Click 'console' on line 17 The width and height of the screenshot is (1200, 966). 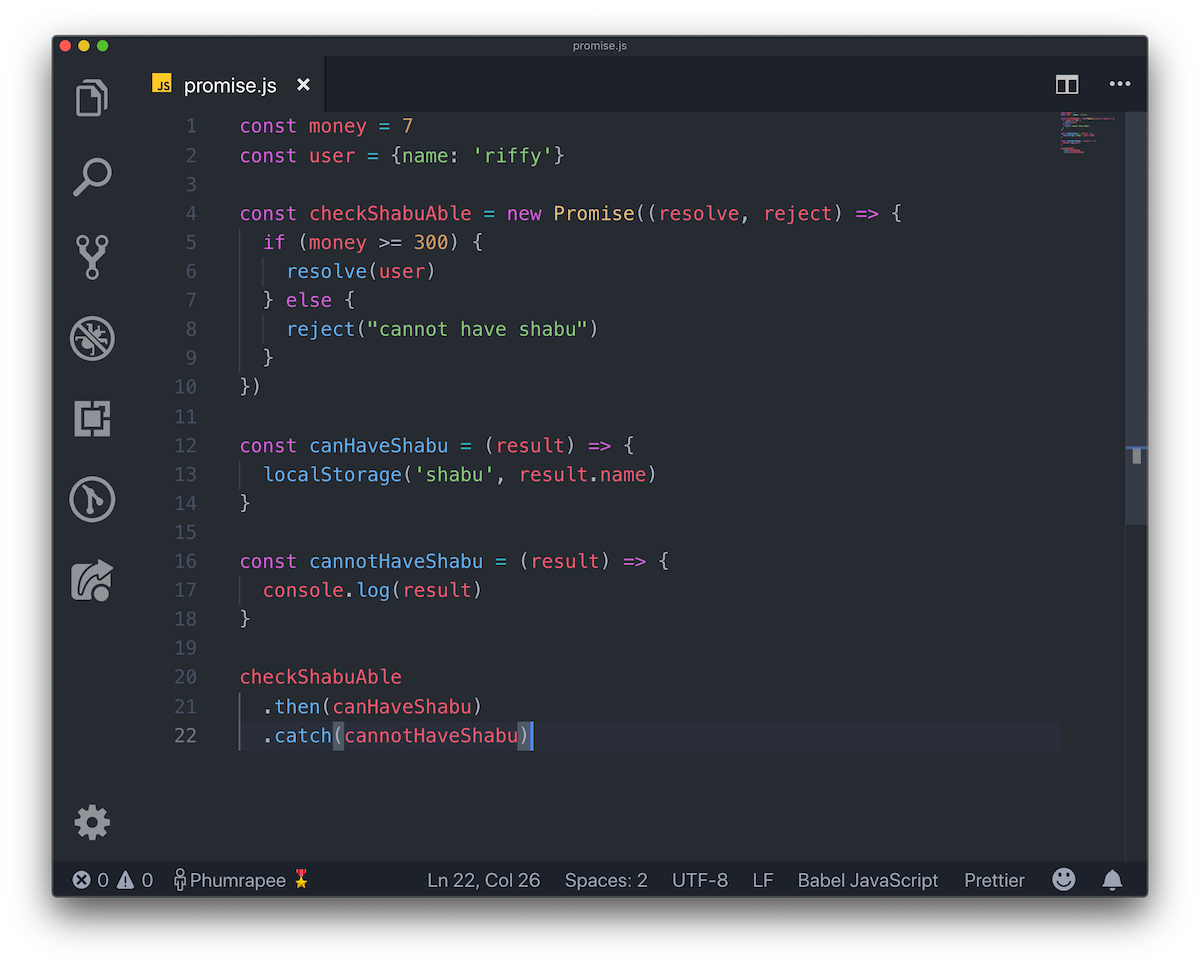(x=304, y=590)
